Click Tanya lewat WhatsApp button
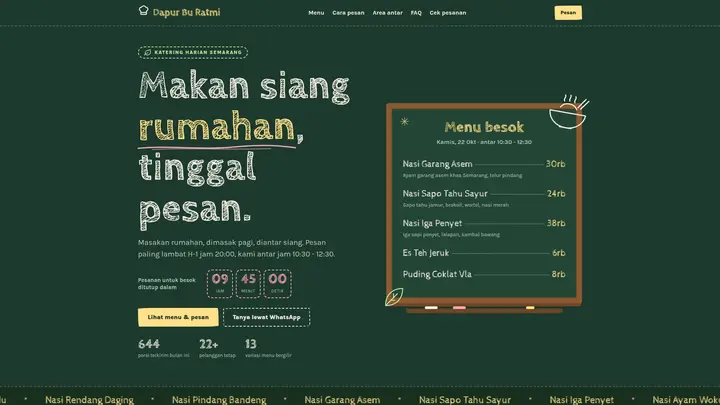 pos(266,317)
